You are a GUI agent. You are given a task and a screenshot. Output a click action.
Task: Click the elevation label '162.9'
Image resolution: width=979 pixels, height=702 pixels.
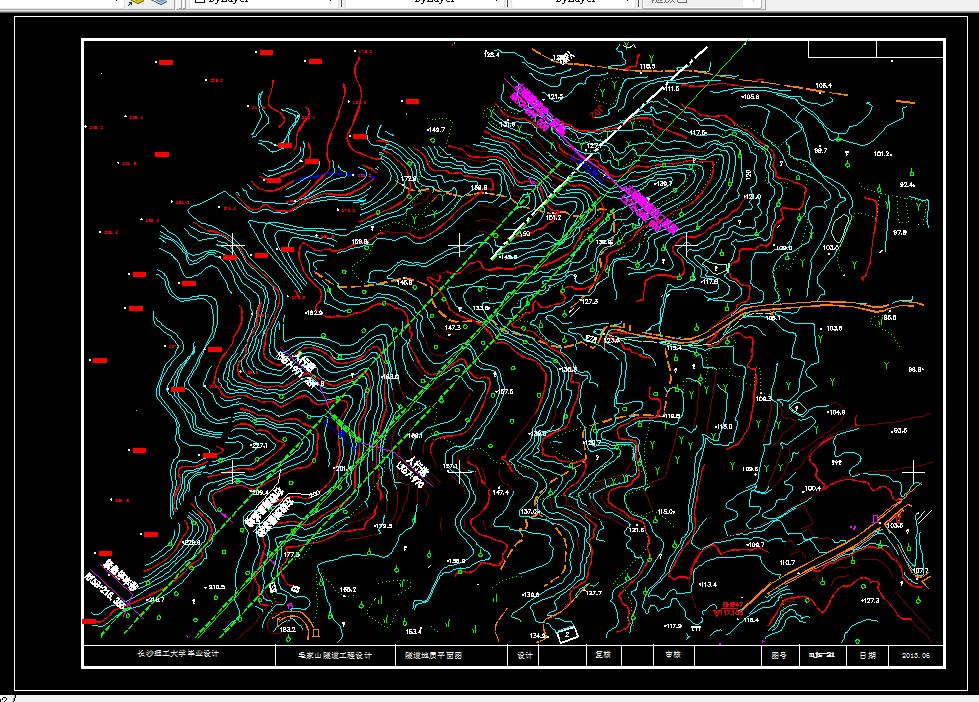[x=313, y=312]
